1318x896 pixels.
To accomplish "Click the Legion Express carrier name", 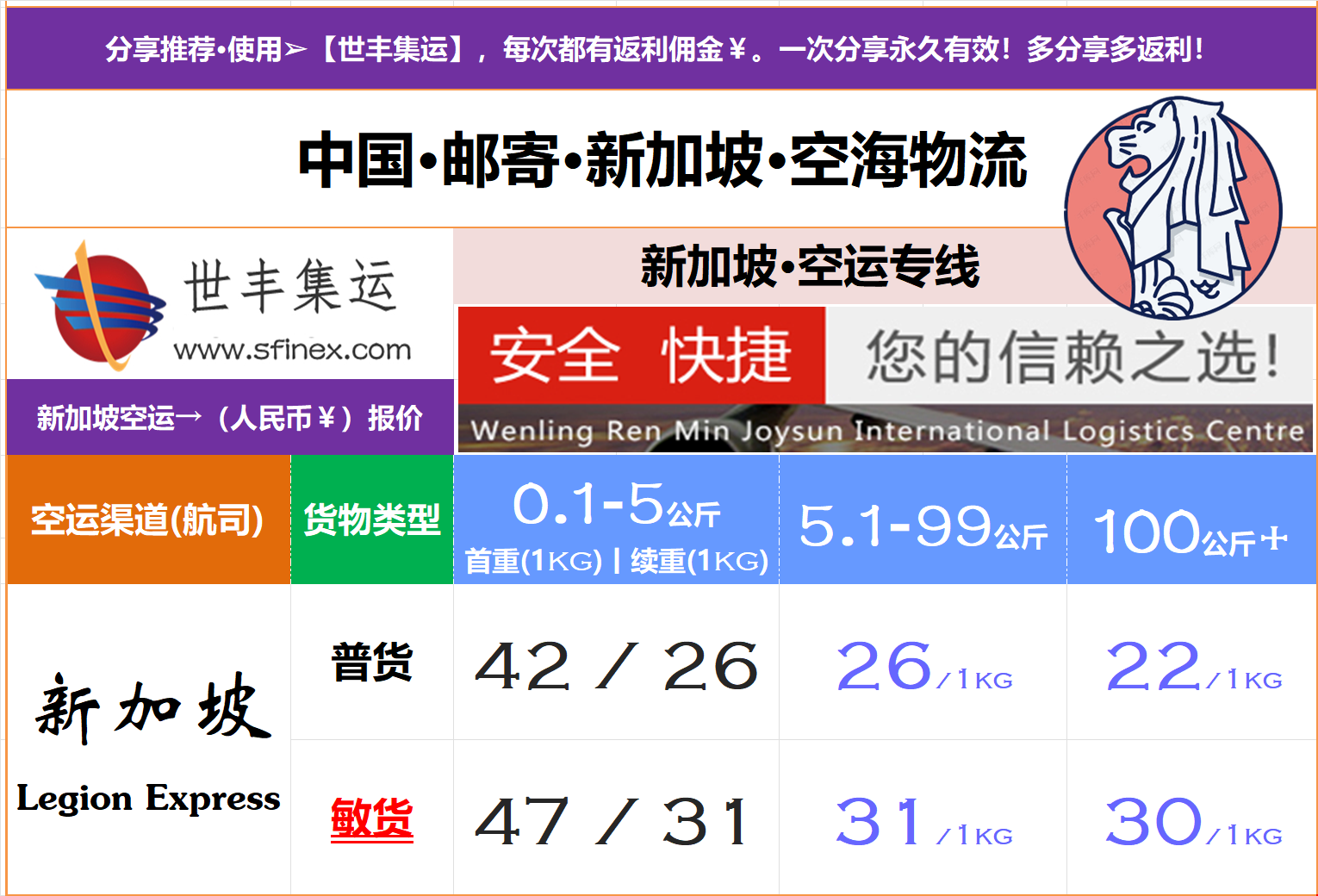I will (x=148, y=799).
